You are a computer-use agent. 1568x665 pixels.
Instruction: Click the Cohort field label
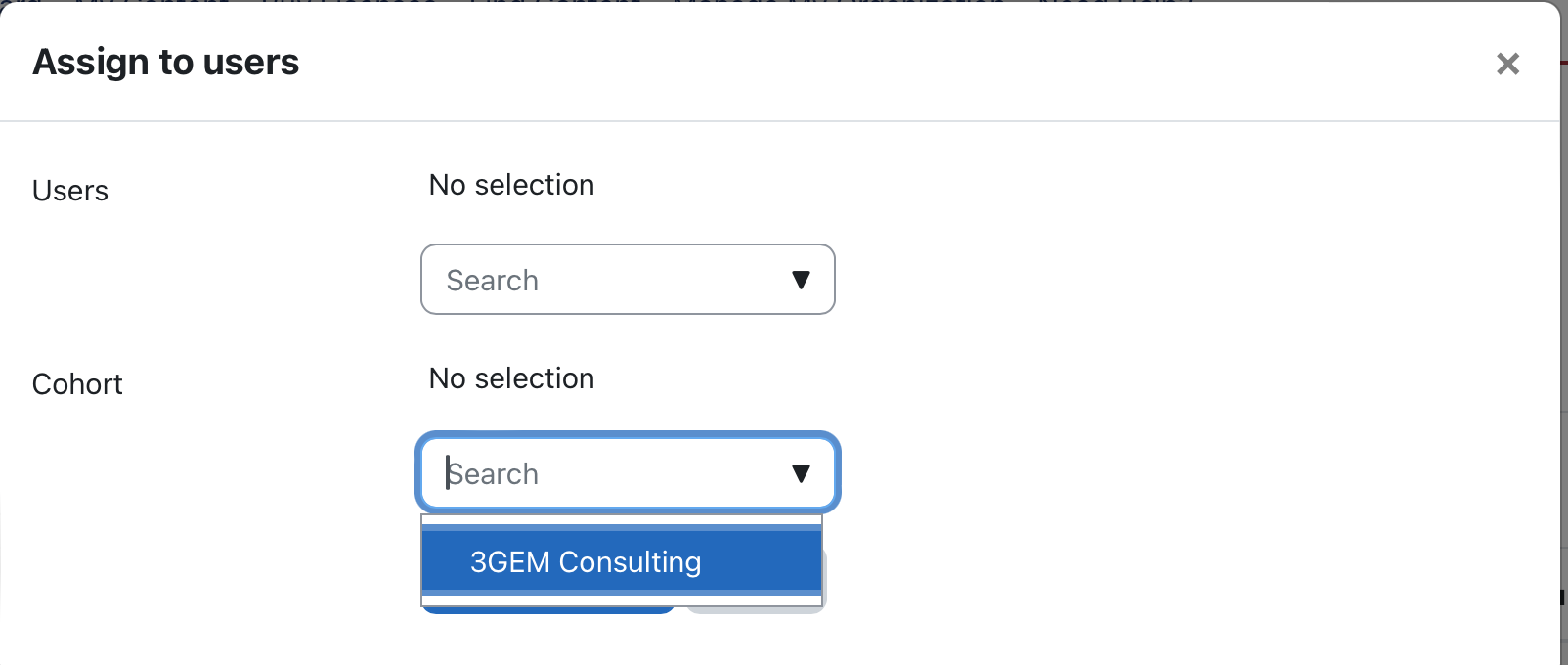pyautogui.click(x=77, y=384)
